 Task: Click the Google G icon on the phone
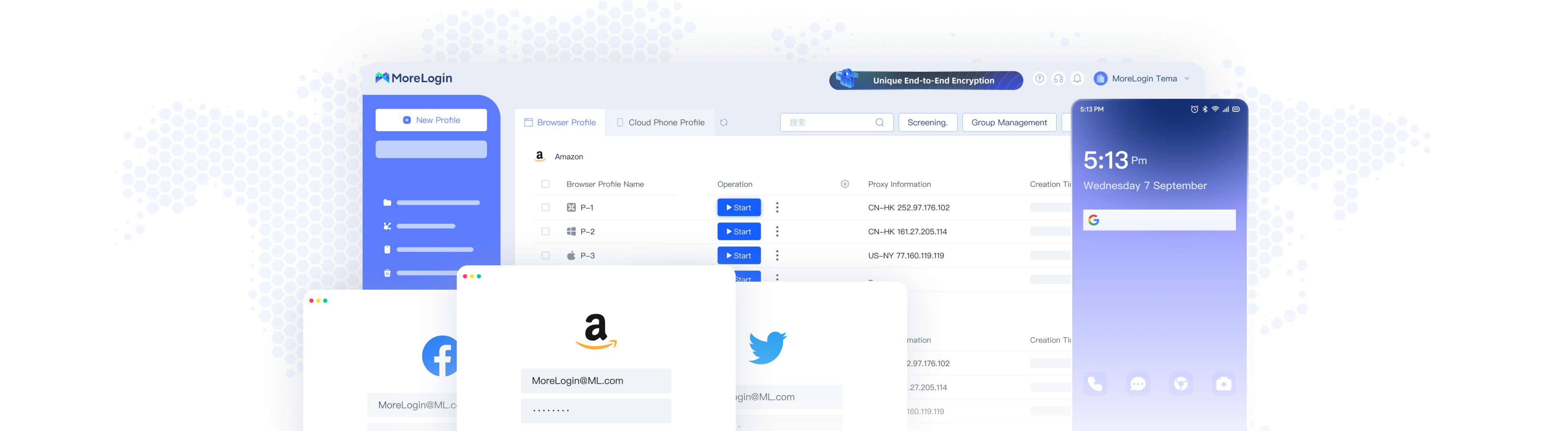pos(1093,220)
